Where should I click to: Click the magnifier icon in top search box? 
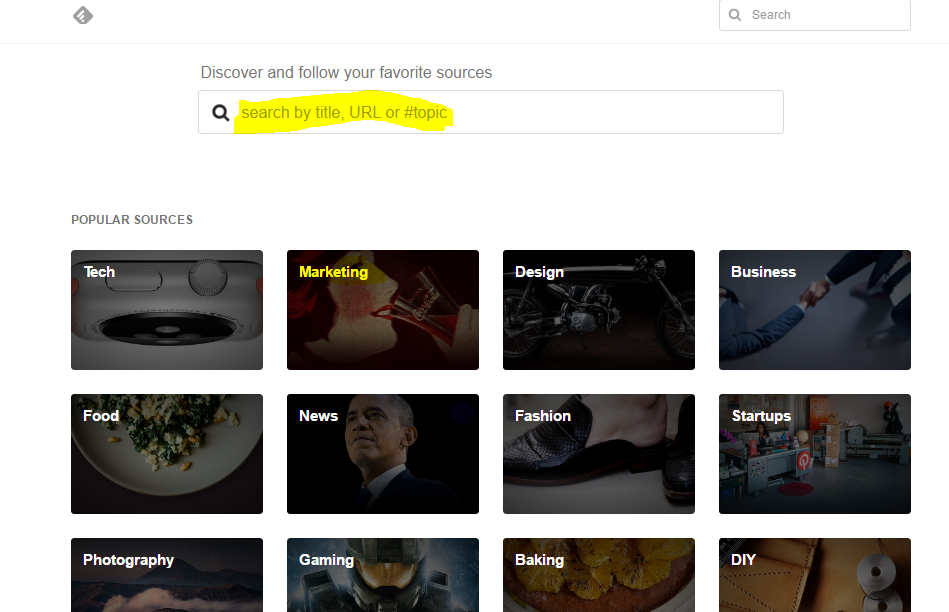tap(735, 15)
